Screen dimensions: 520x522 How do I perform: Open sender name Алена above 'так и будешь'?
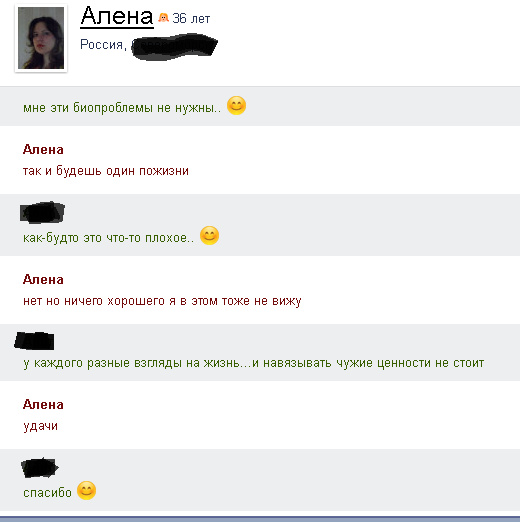43,150
